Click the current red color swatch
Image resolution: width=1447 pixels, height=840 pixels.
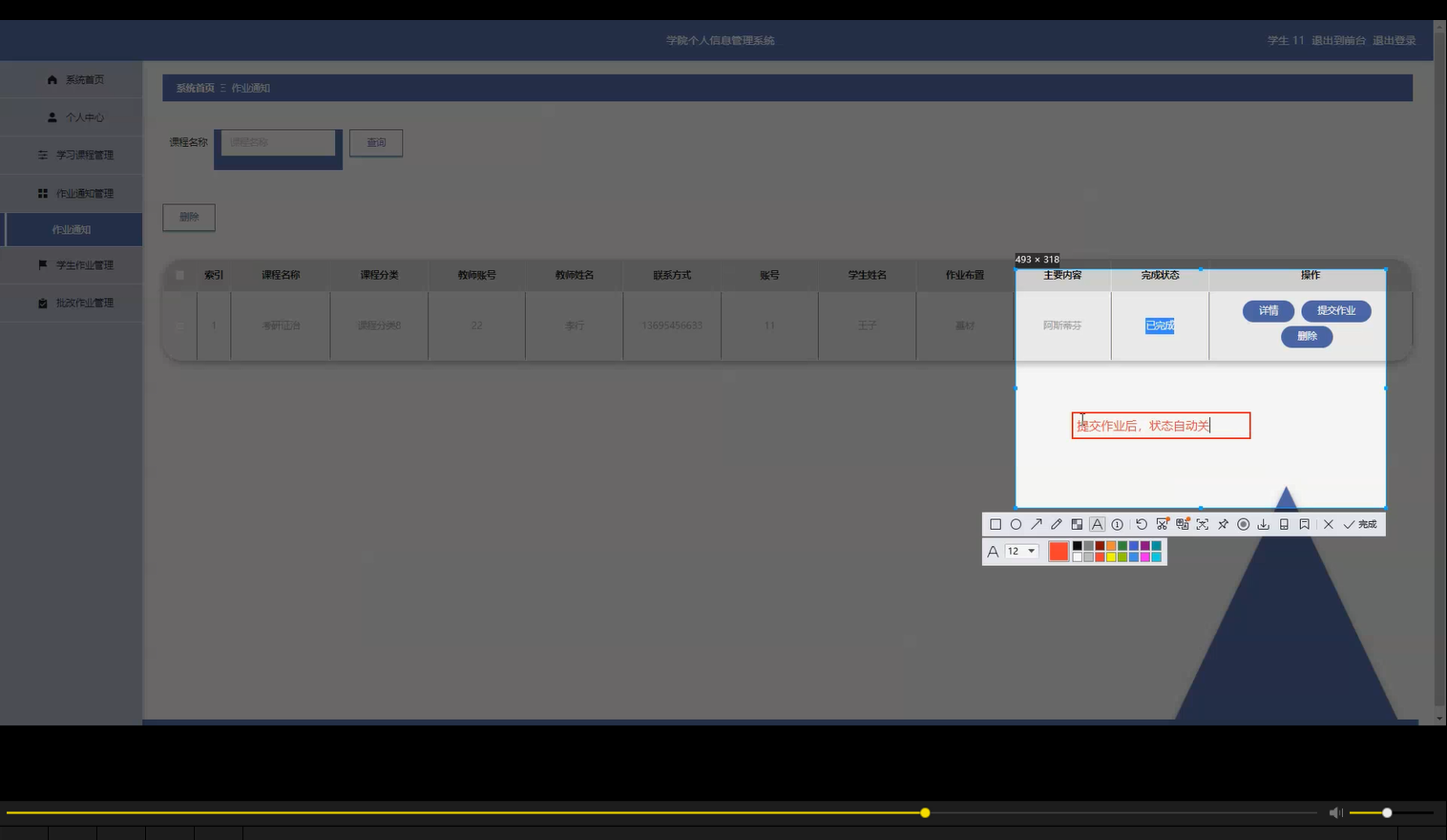pos(1059,552)
